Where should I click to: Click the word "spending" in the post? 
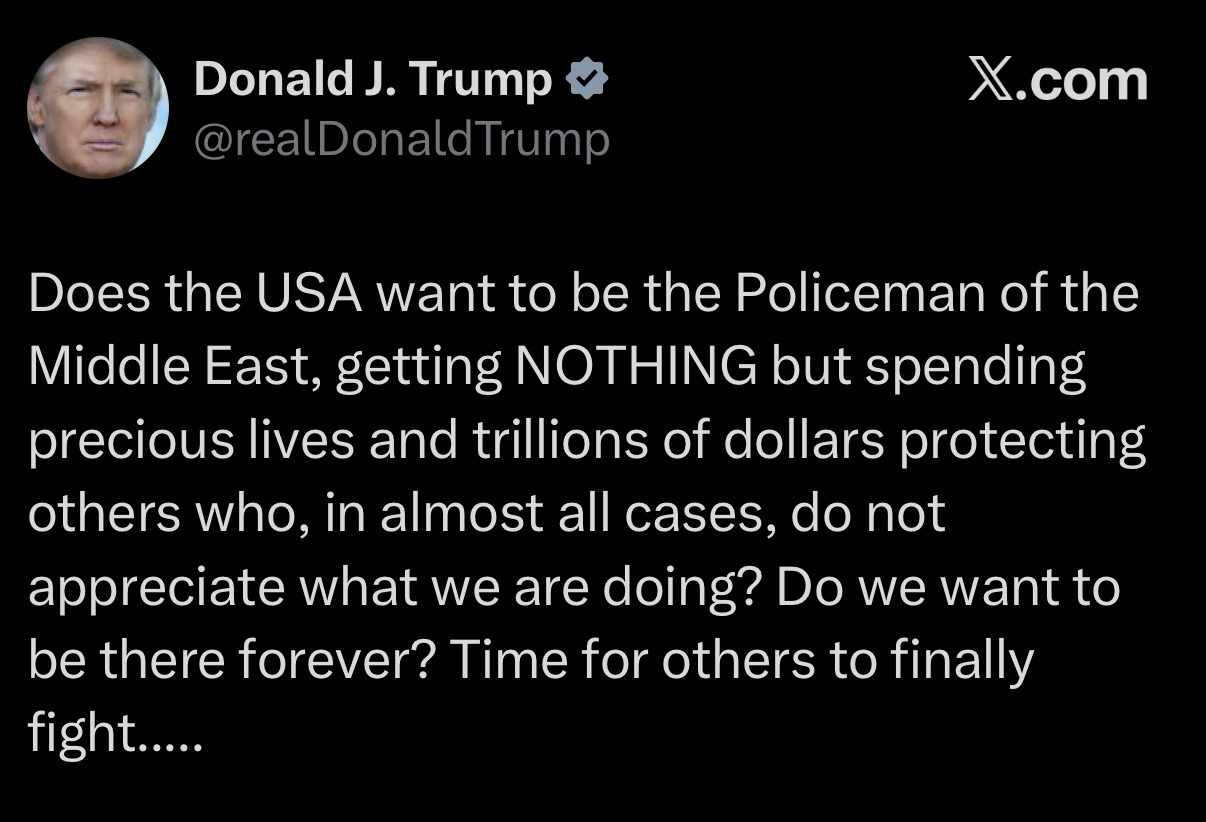975,368
